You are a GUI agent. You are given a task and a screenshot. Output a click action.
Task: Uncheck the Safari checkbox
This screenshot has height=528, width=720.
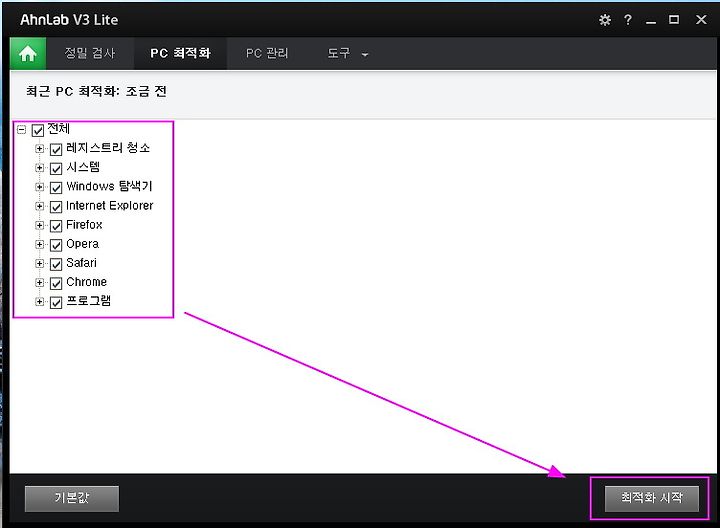56,264
